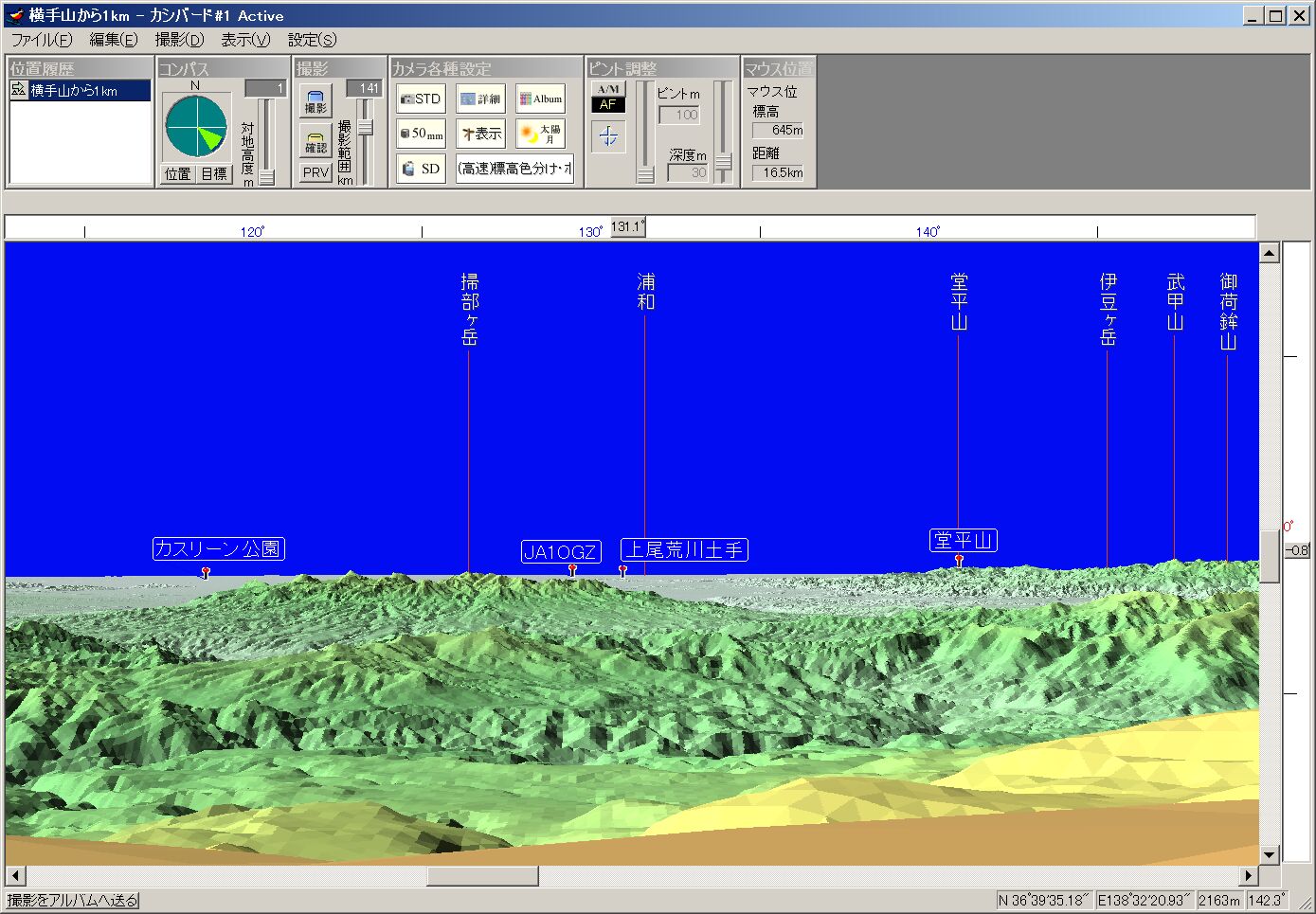1316x914 pixels.
Task: Open the Album button
Action: [x=540, y=99]
